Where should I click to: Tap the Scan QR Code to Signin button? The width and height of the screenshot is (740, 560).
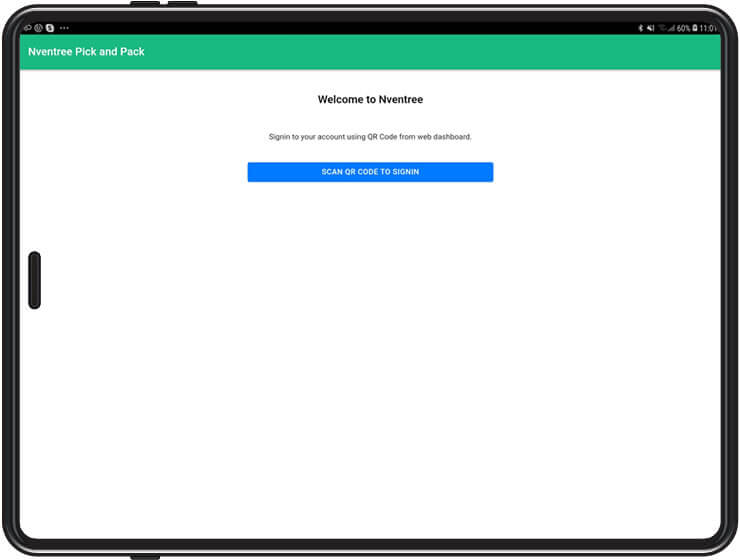[x=370, y=172]
